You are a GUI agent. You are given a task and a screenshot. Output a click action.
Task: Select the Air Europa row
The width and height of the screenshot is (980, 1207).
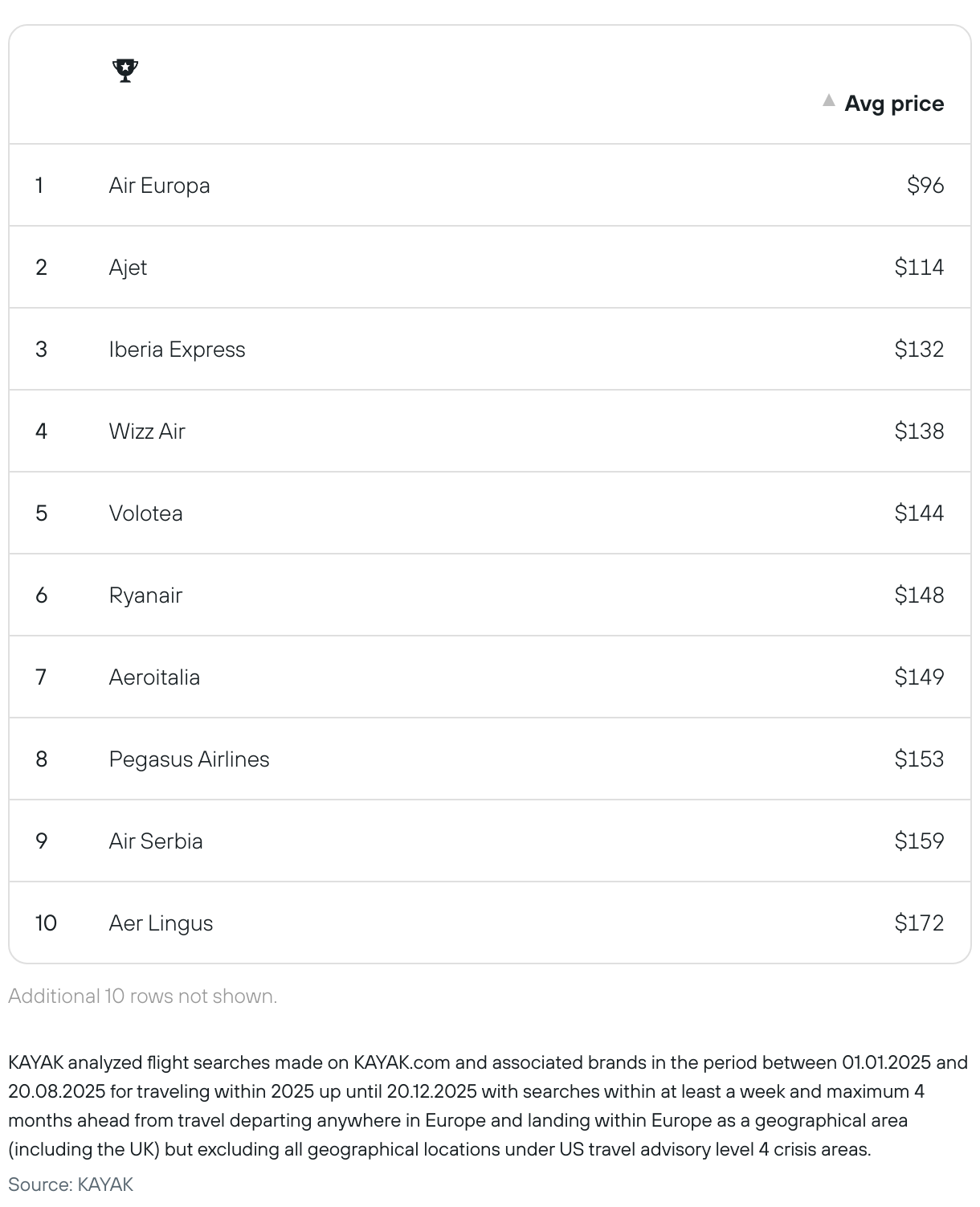point(490,186)
